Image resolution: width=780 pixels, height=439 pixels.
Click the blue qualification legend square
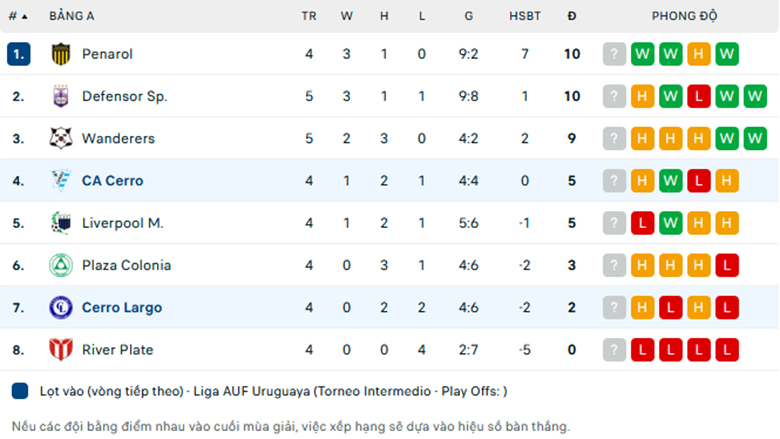point(20,391)
